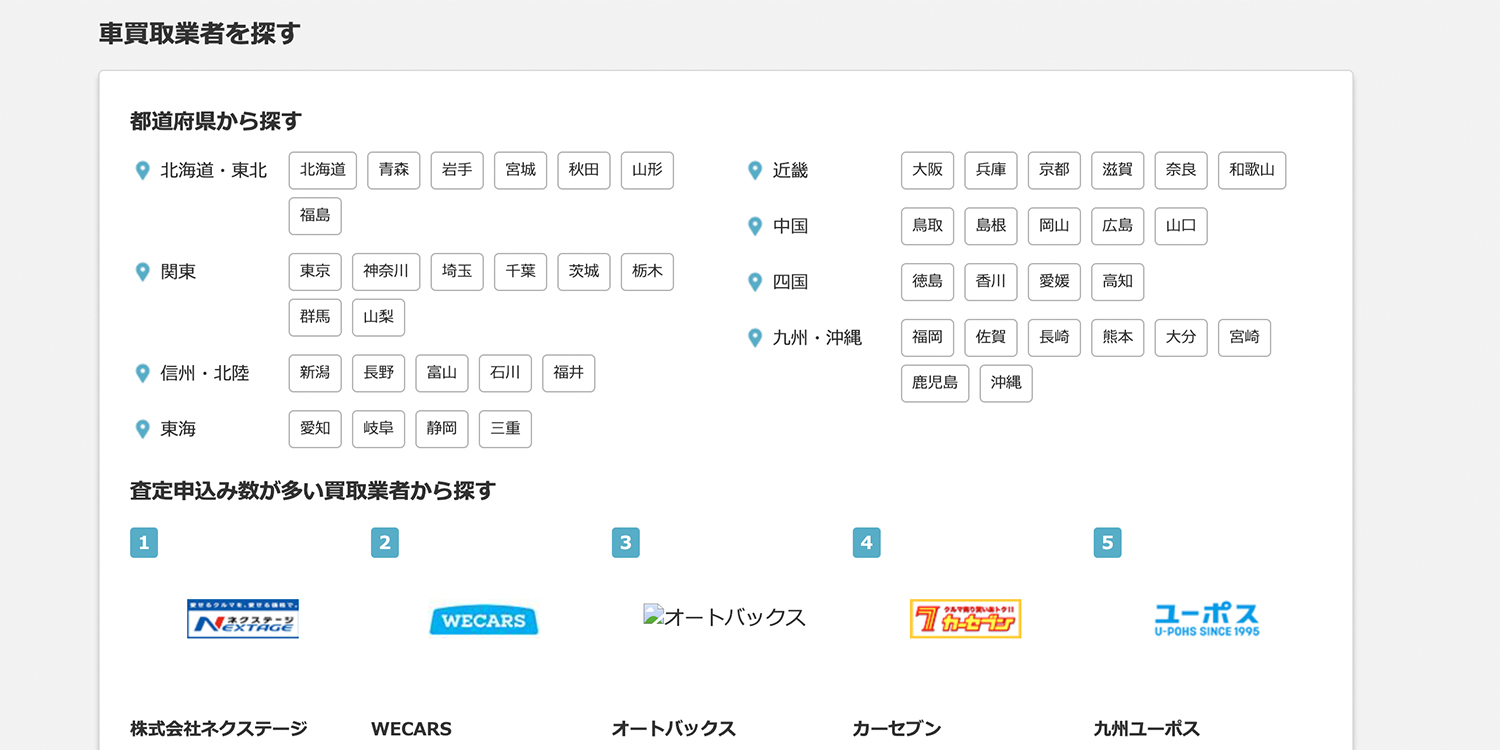The width and height of the screenshot is (1500, 750).
Task: Select the 富山 prefecture button
Action: point(442,373)
